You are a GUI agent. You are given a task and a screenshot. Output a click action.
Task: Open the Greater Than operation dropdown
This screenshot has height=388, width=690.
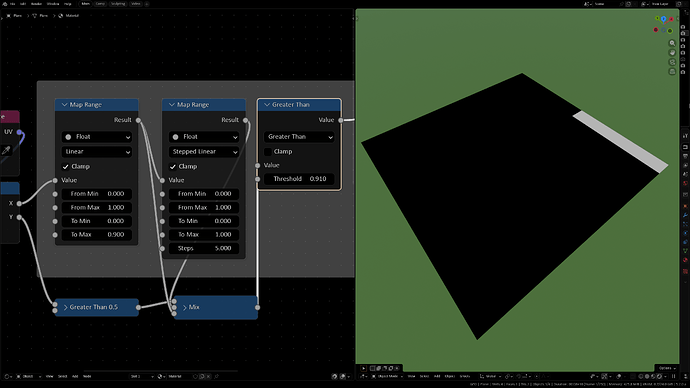299,137
